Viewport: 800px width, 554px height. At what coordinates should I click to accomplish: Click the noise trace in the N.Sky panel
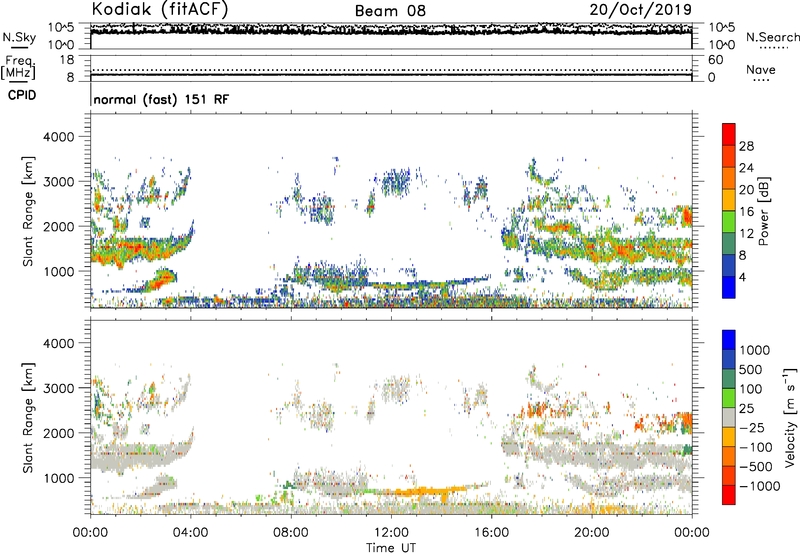point(391,30)
